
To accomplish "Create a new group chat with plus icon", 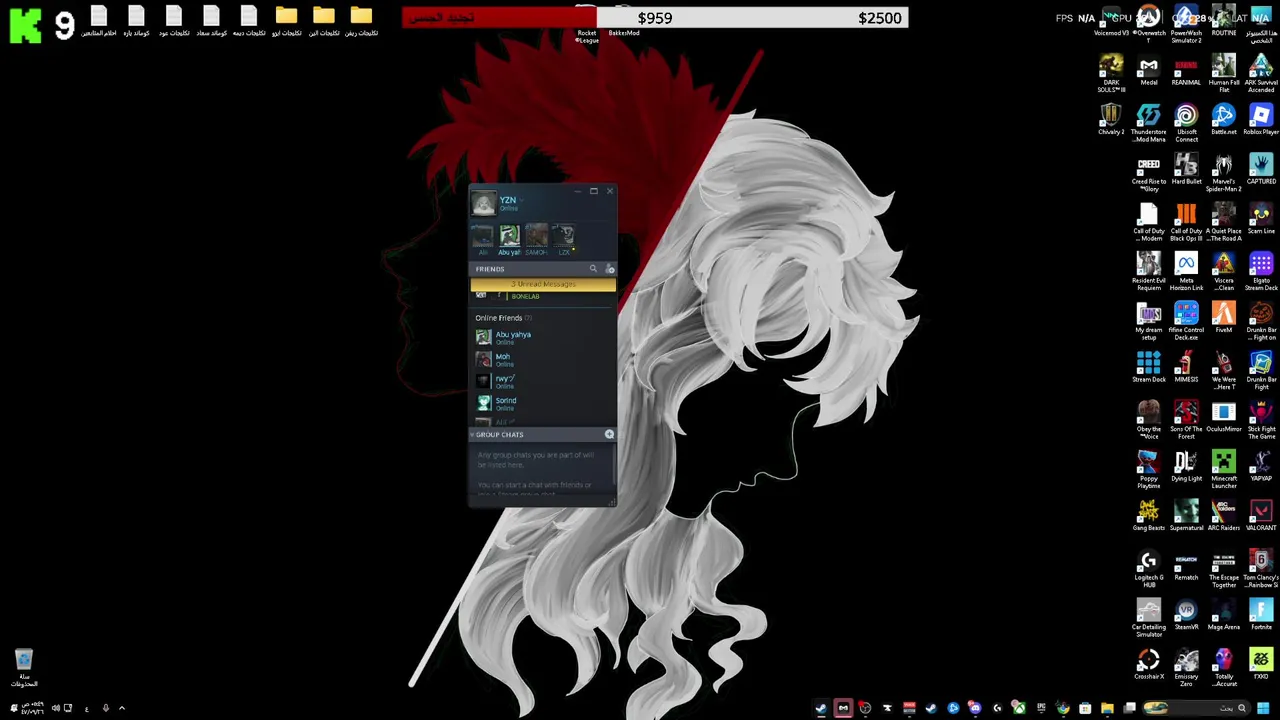I will coord(609,434).
